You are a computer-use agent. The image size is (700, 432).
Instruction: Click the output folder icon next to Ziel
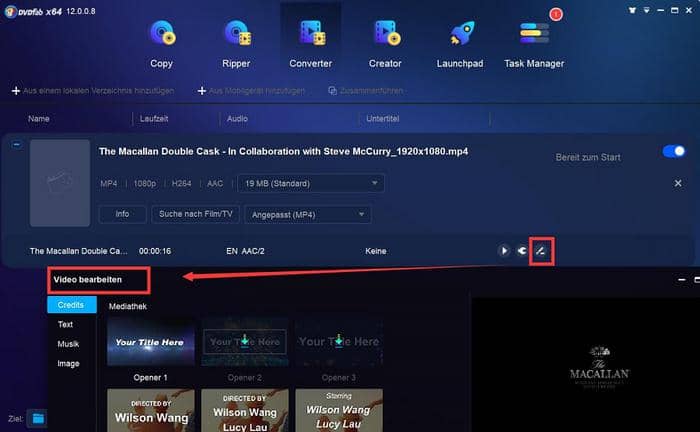pos(37,417)
